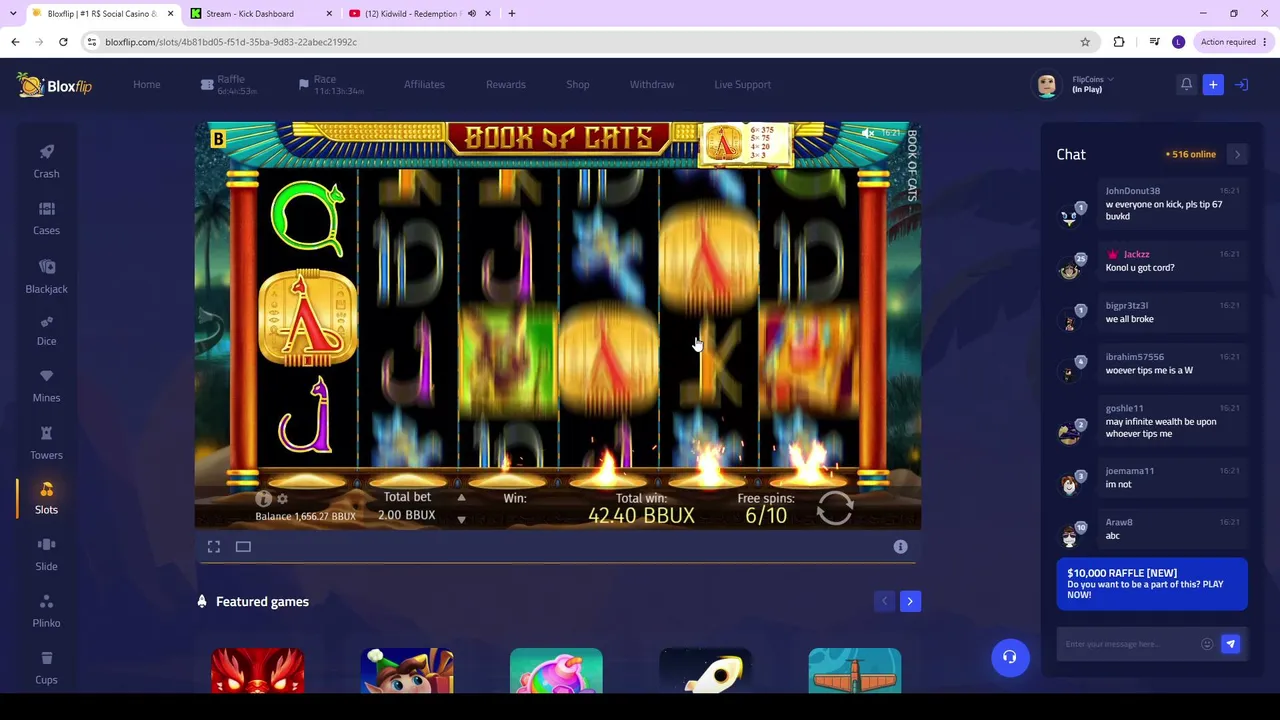Show next featured games

[910, 601]
